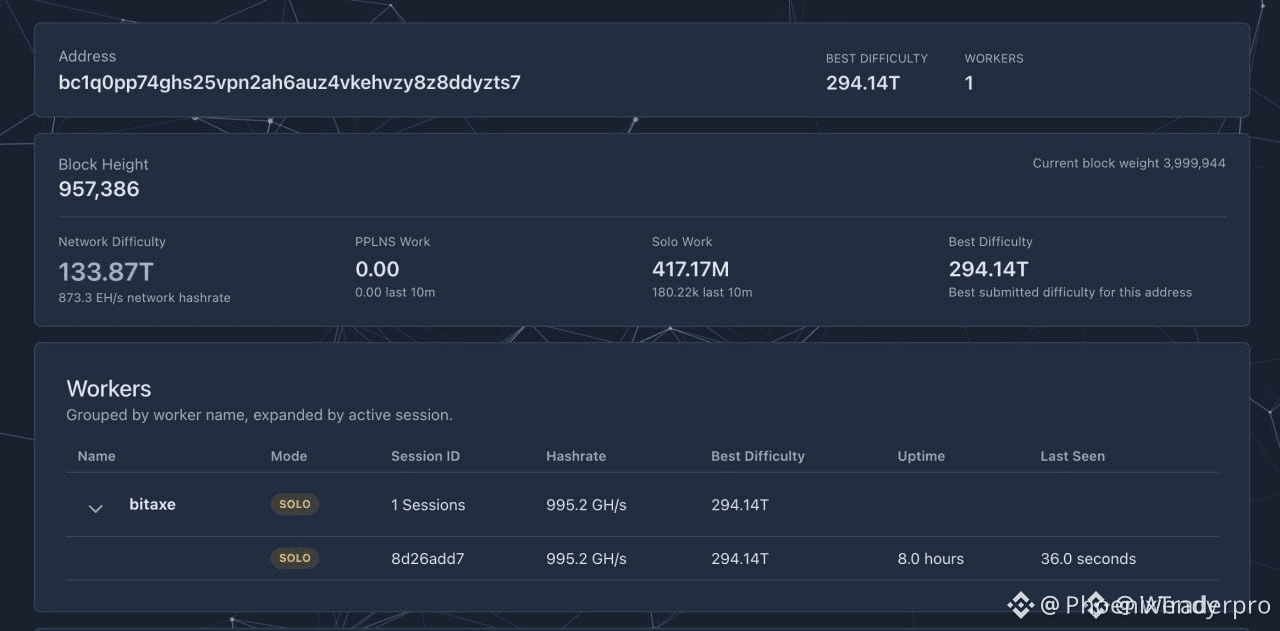
Task: Click the WORKERS header label
Action: pyautogui.click(x=994, y=59)
